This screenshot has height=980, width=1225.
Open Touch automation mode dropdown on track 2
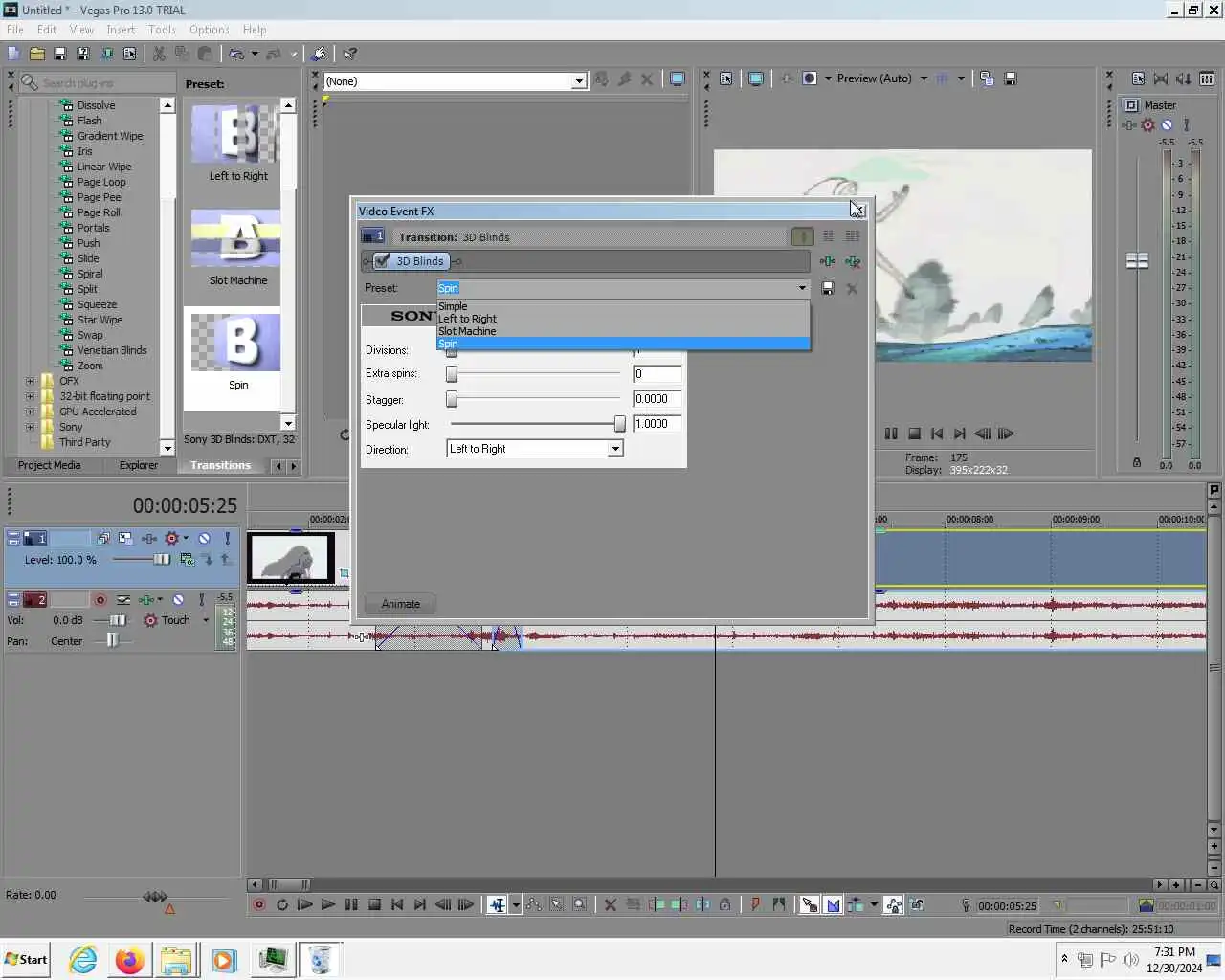[206, 620]
